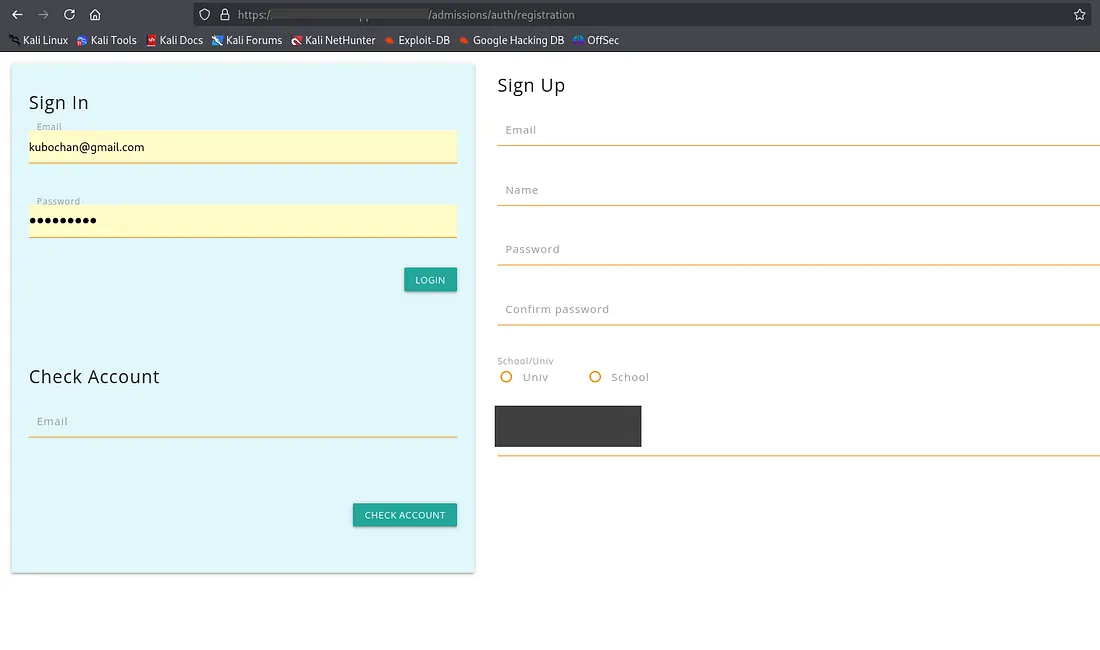Click the forward navigation arrow
Screen dimensions: 1100x650
[x=43, y=15]
